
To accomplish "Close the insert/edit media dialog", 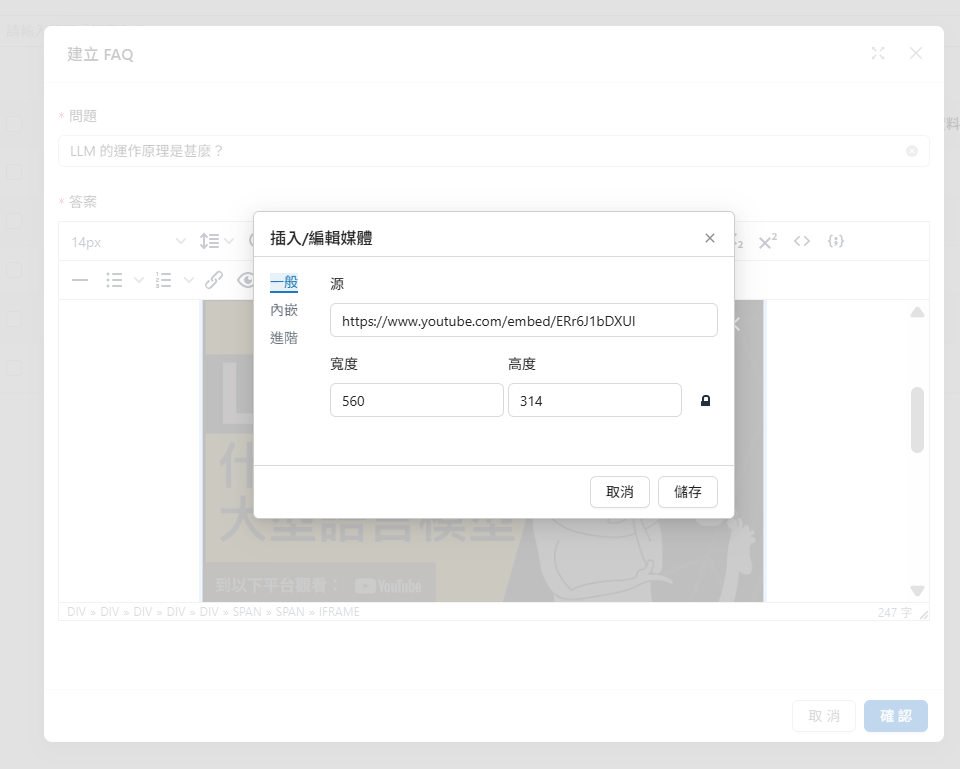I will click(710, 238).
